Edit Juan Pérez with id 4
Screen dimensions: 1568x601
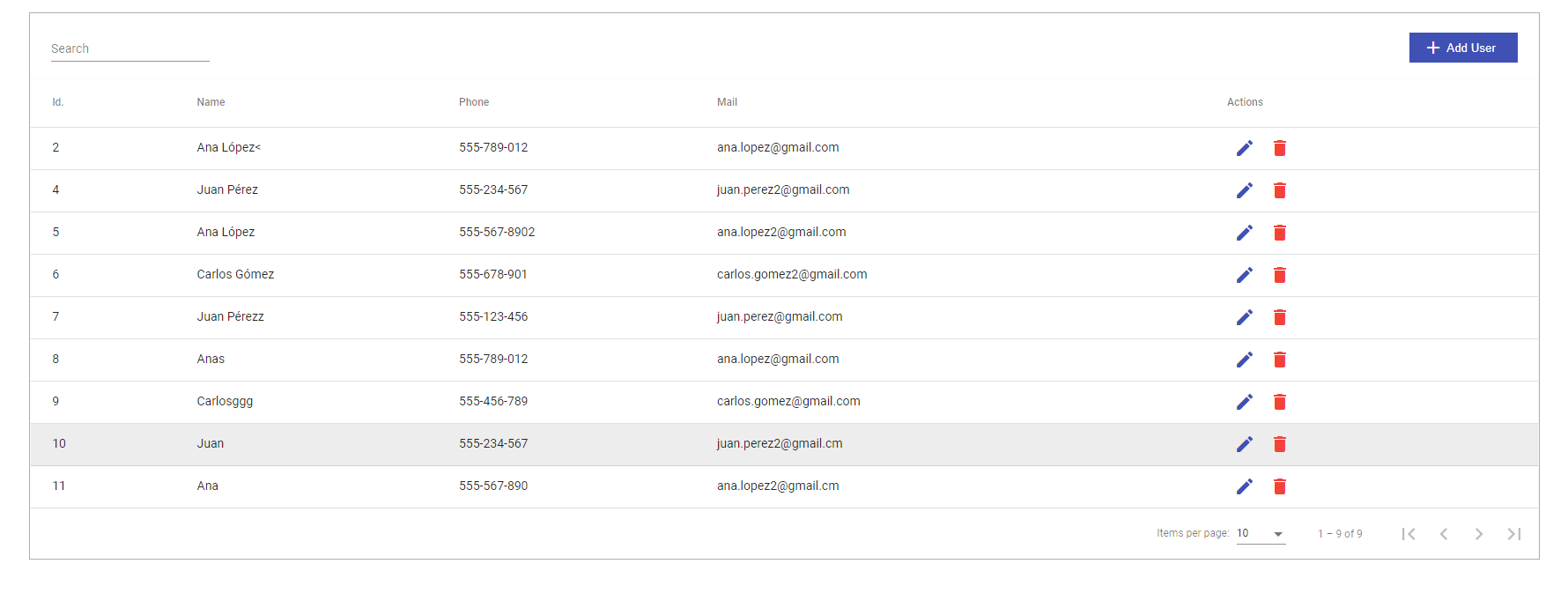[x=1244, y=190]
